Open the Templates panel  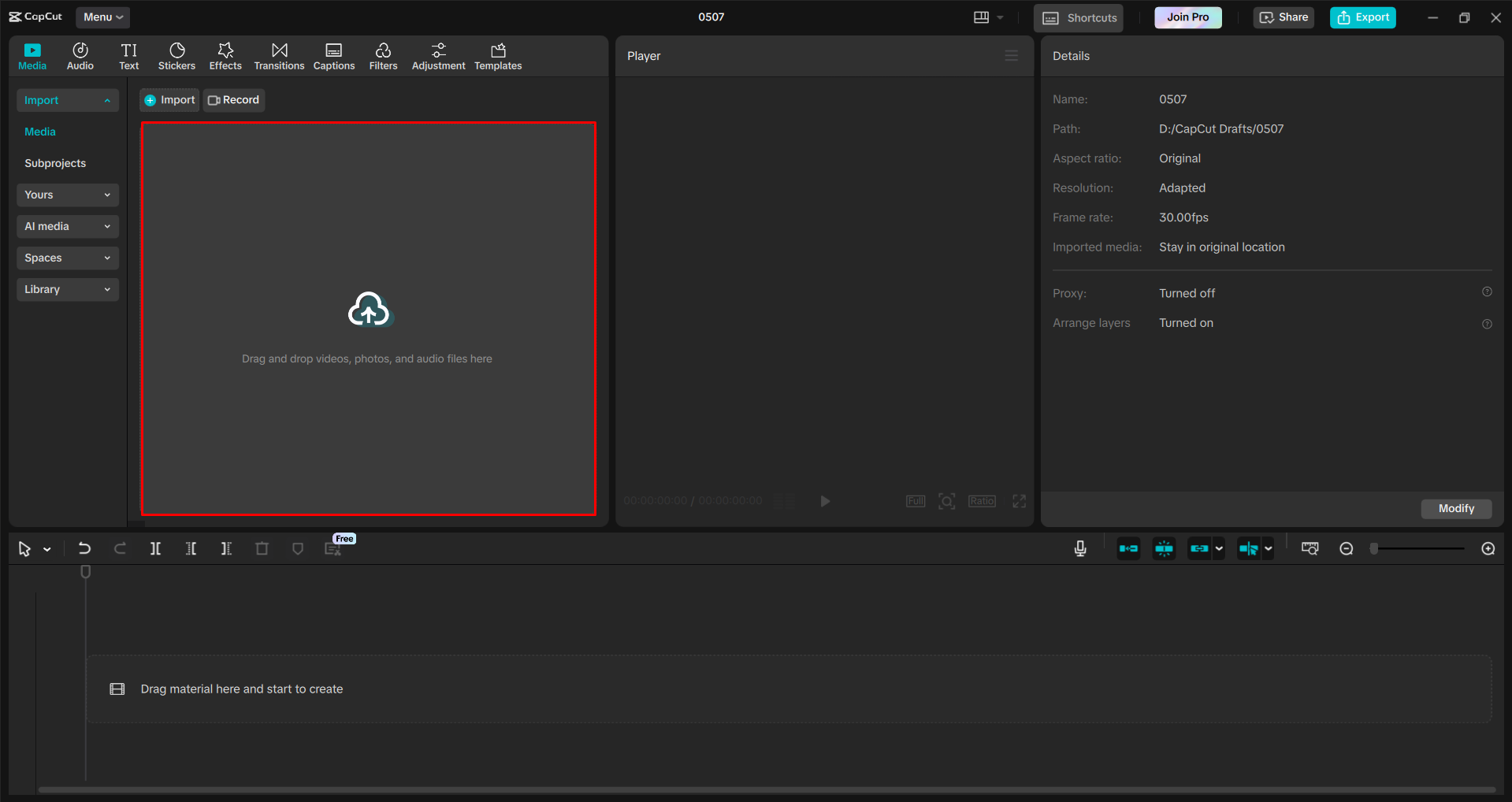(497, 55)
